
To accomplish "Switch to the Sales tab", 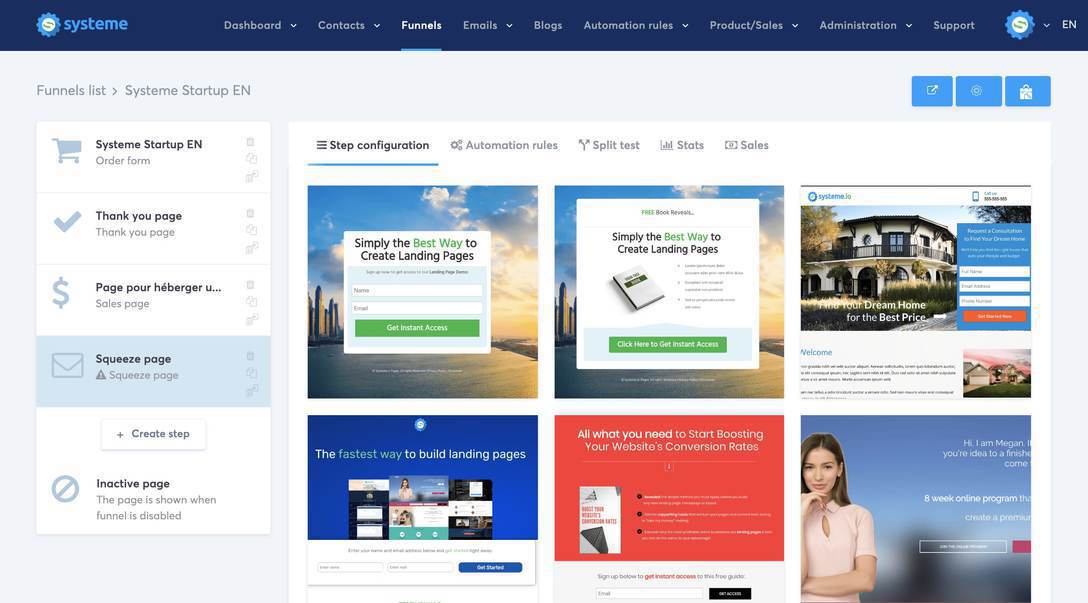I will 747,145.
